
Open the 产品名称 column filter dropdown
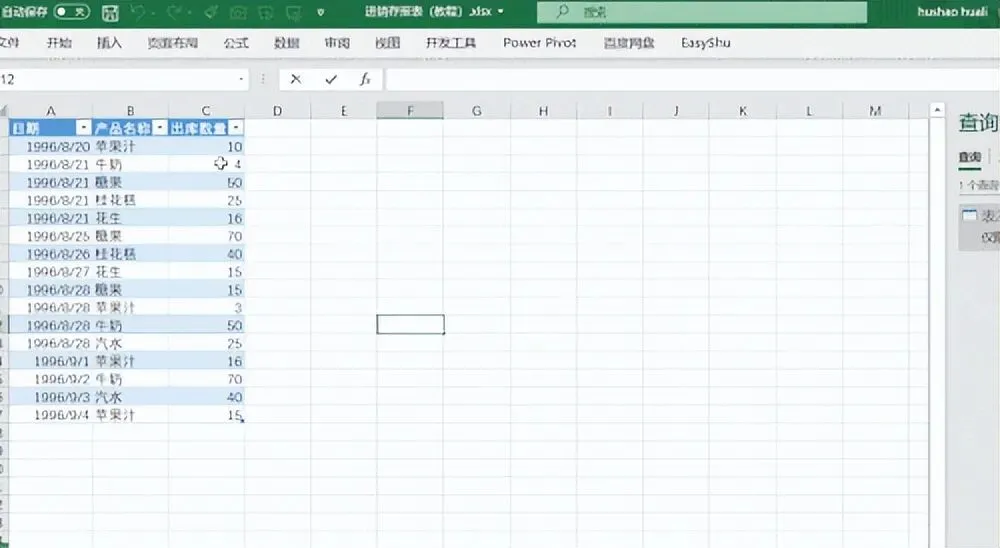pos(159,128)
